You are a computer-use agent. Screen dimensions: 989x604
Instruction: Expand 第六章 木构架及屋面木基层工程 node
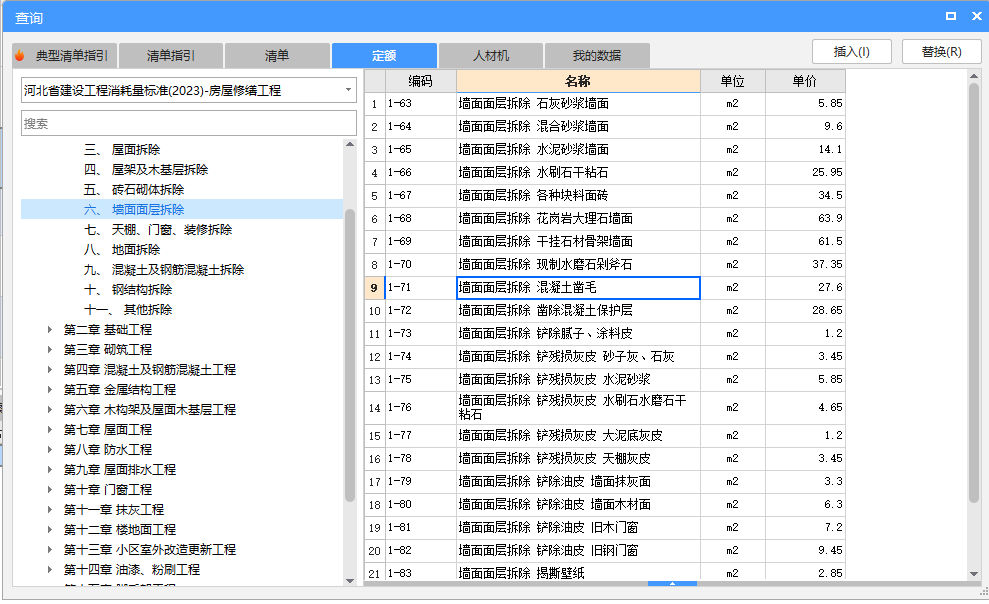click(50, 410)
